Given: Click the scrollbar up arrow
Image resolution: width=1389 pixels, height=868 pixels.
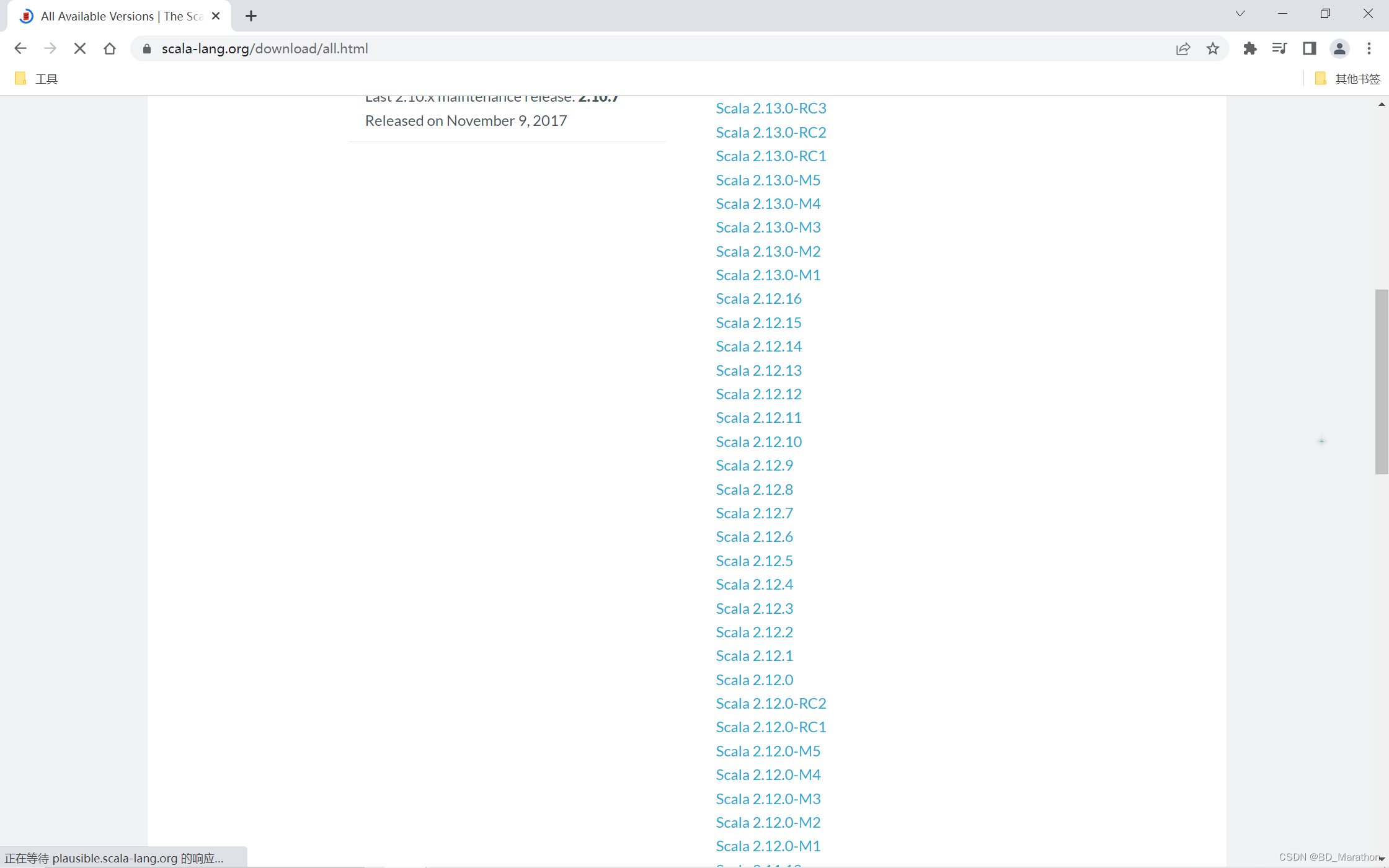Looking at the screenshot, I should coord(1382,104).
